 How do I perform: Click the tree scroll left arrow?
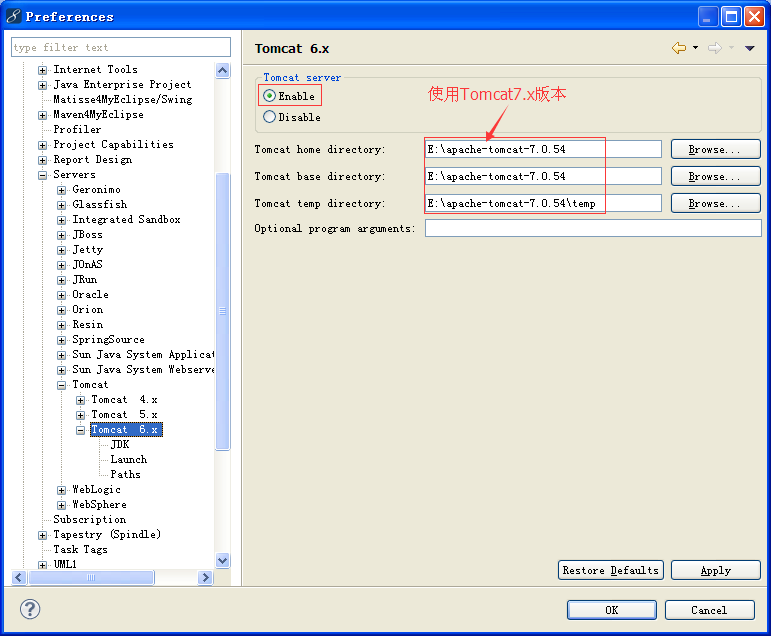click(x=19, y=577)
